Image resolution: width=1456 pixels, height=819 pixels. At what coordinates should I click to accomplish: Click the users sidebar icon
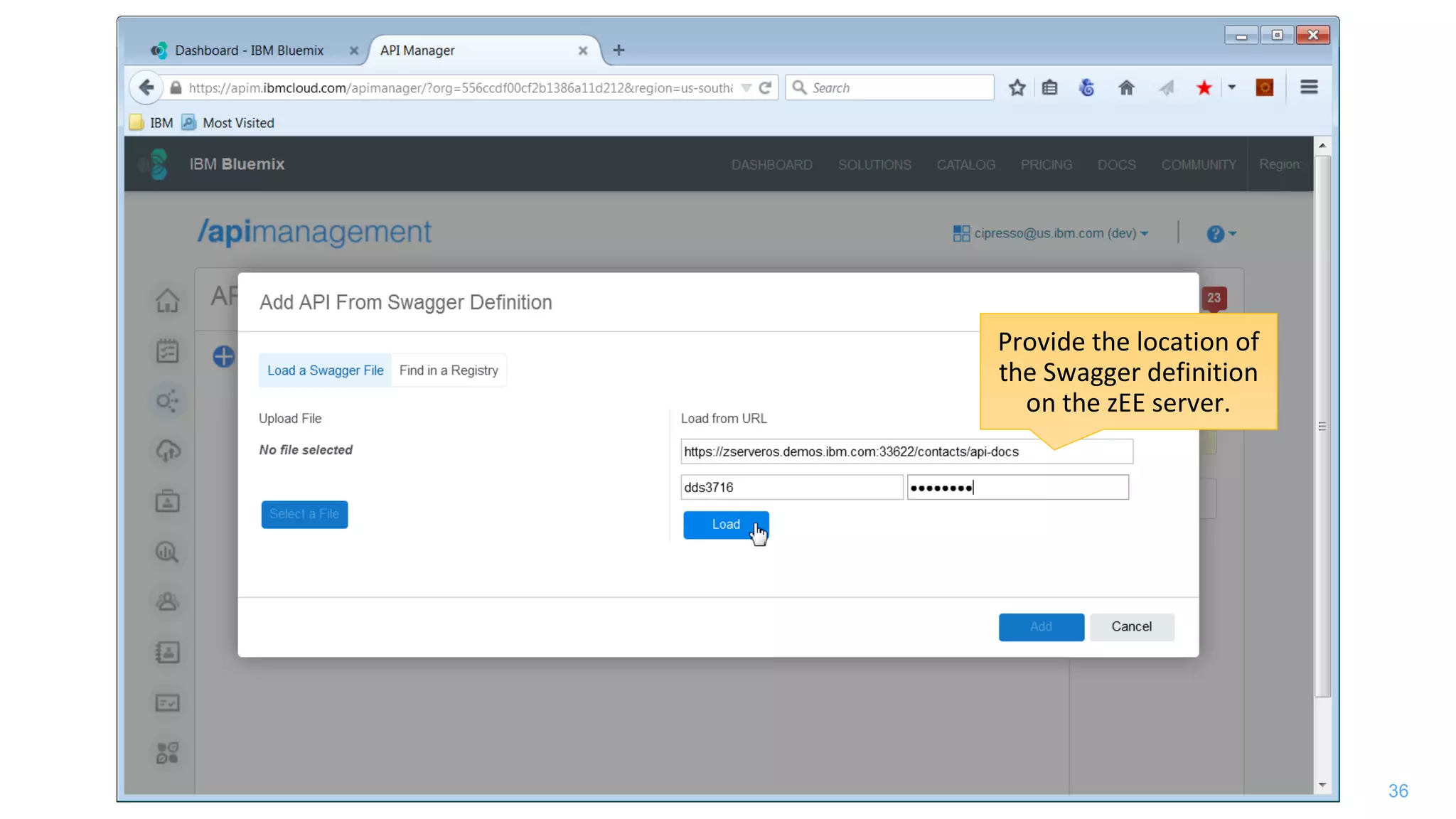167,602
